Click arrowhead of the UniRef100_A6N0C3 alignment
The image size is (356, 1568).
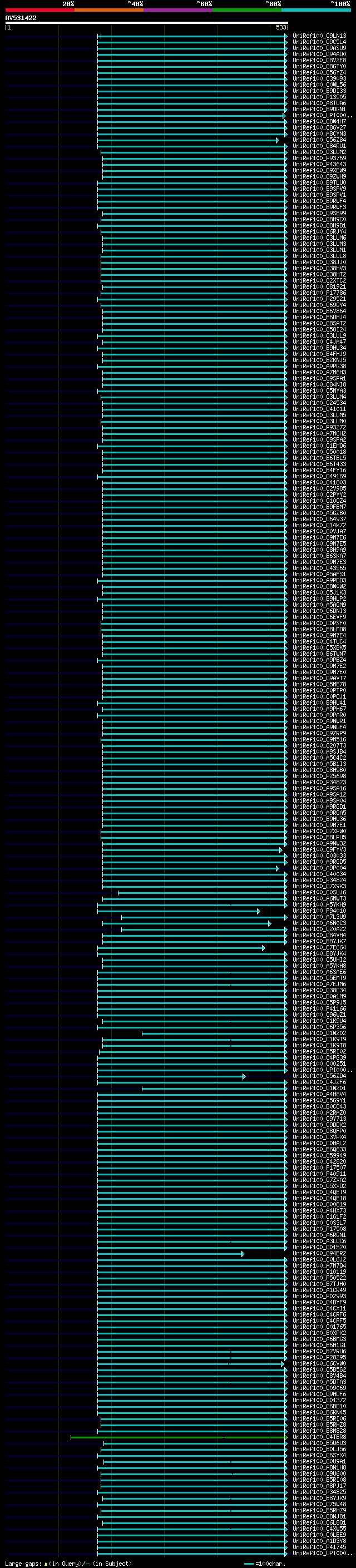270,923
